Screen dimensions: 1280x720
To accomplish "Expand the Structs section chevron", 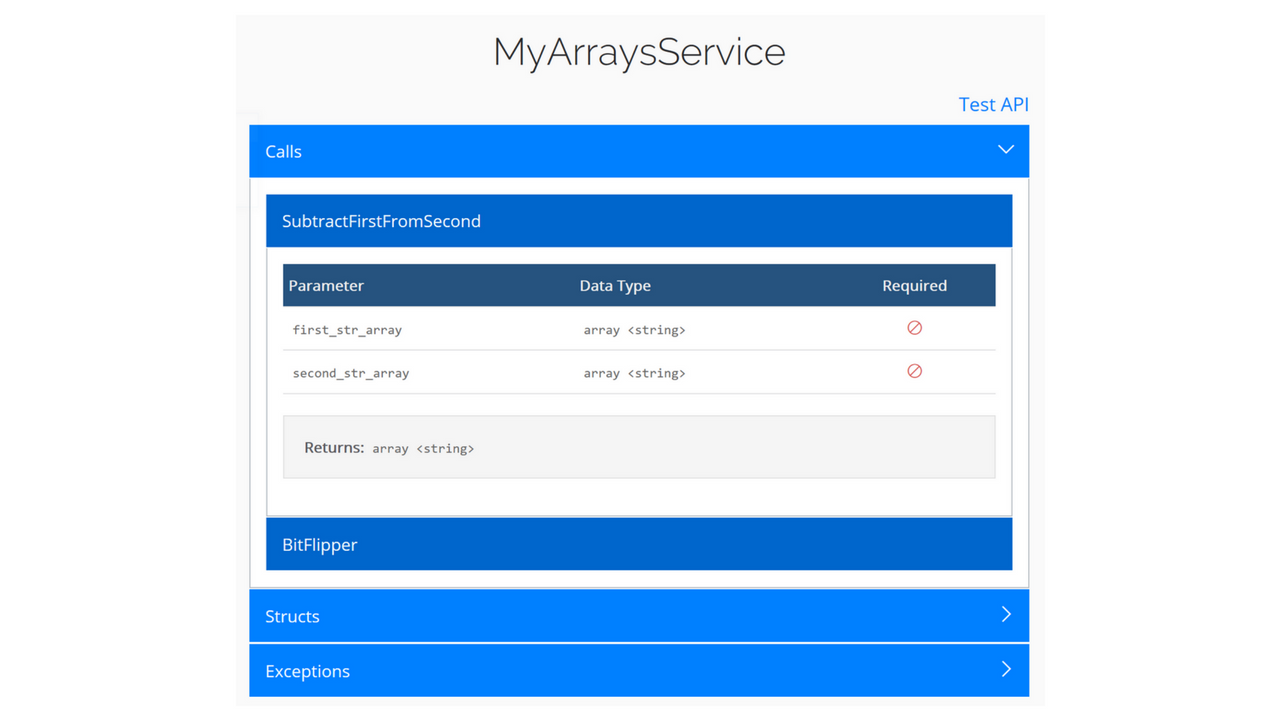I will [1006, 615].
